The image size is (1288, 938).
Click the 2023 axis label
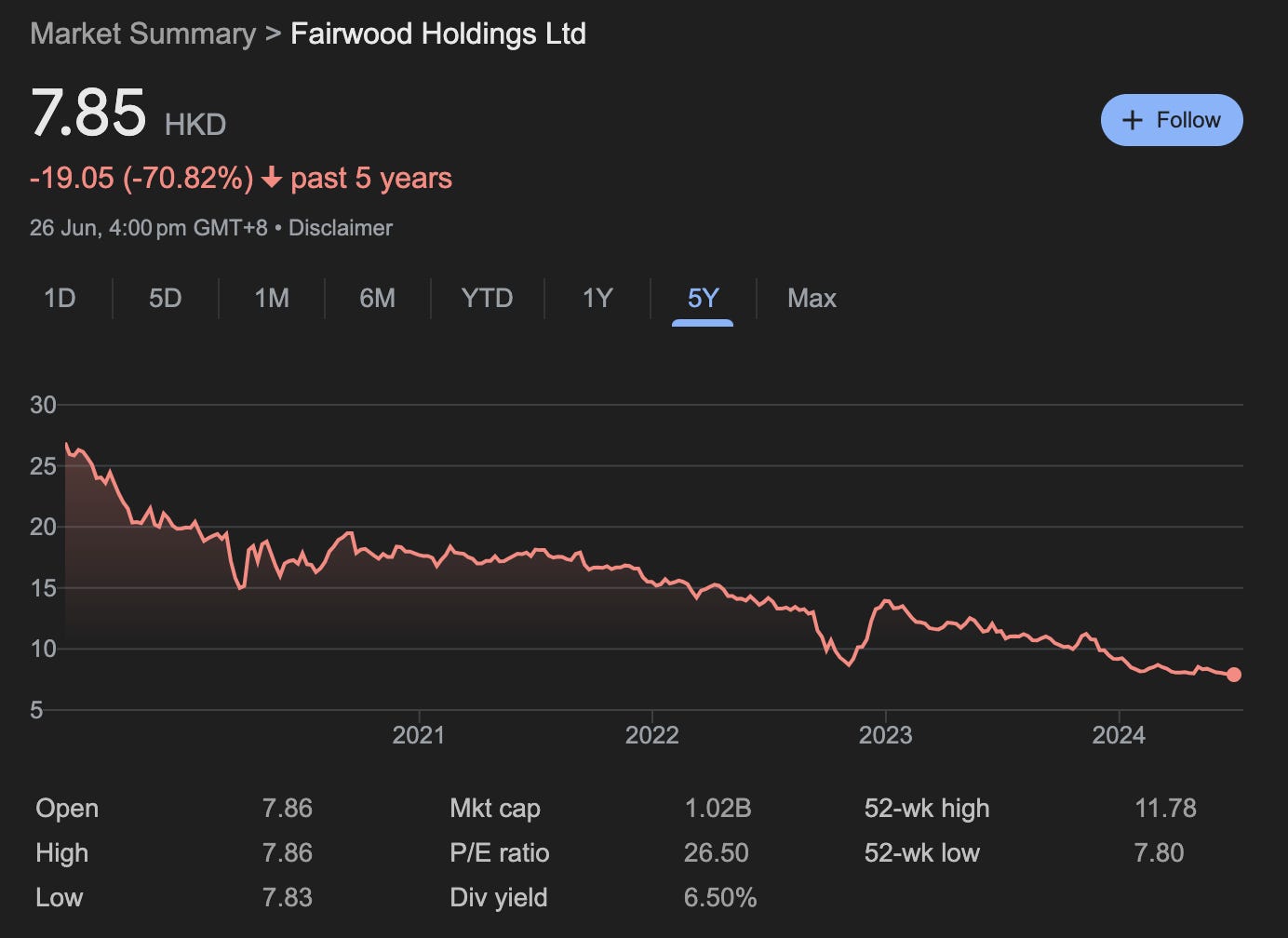pyautogui.click(x=885, y=735)
